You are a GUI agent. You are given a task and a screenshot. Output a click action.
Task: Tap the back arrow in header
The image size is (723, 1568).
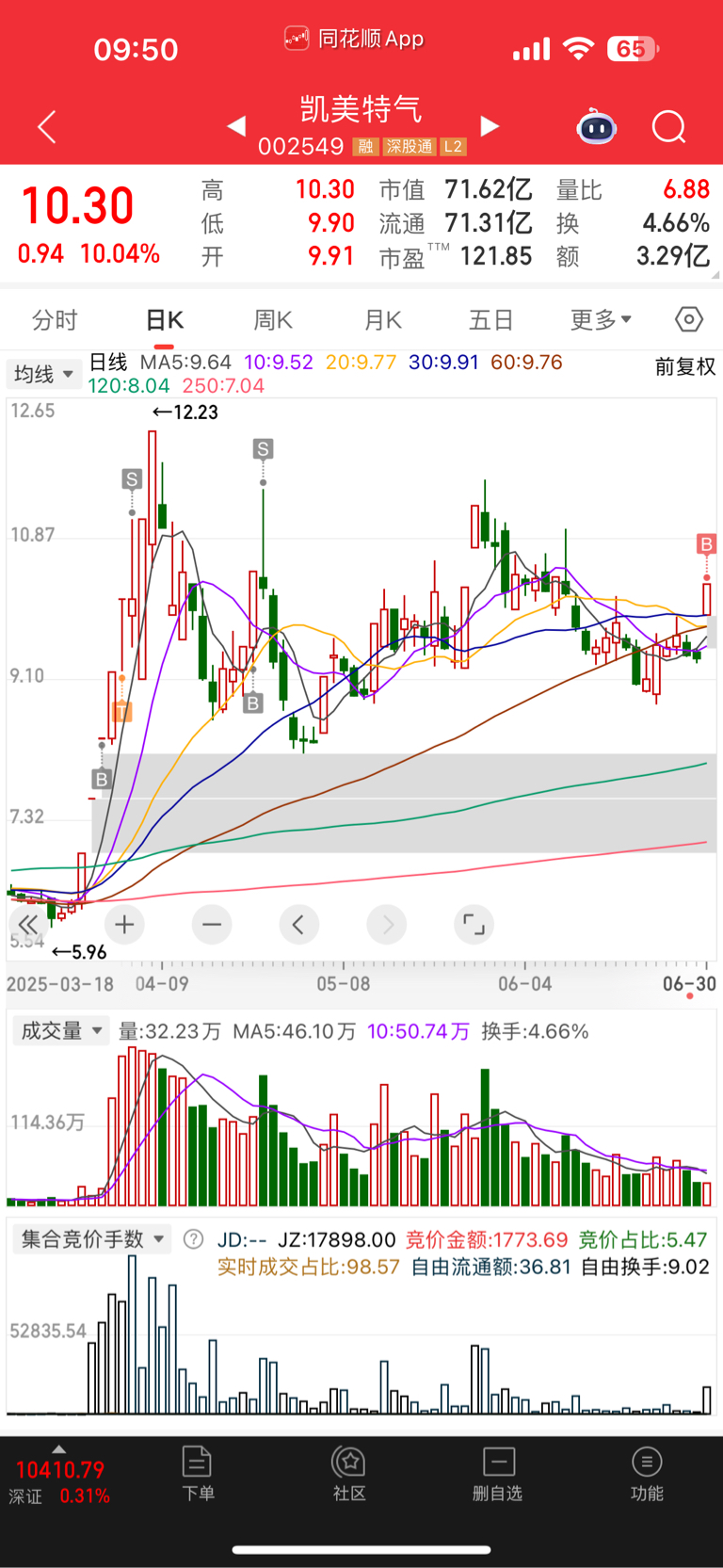47,126
